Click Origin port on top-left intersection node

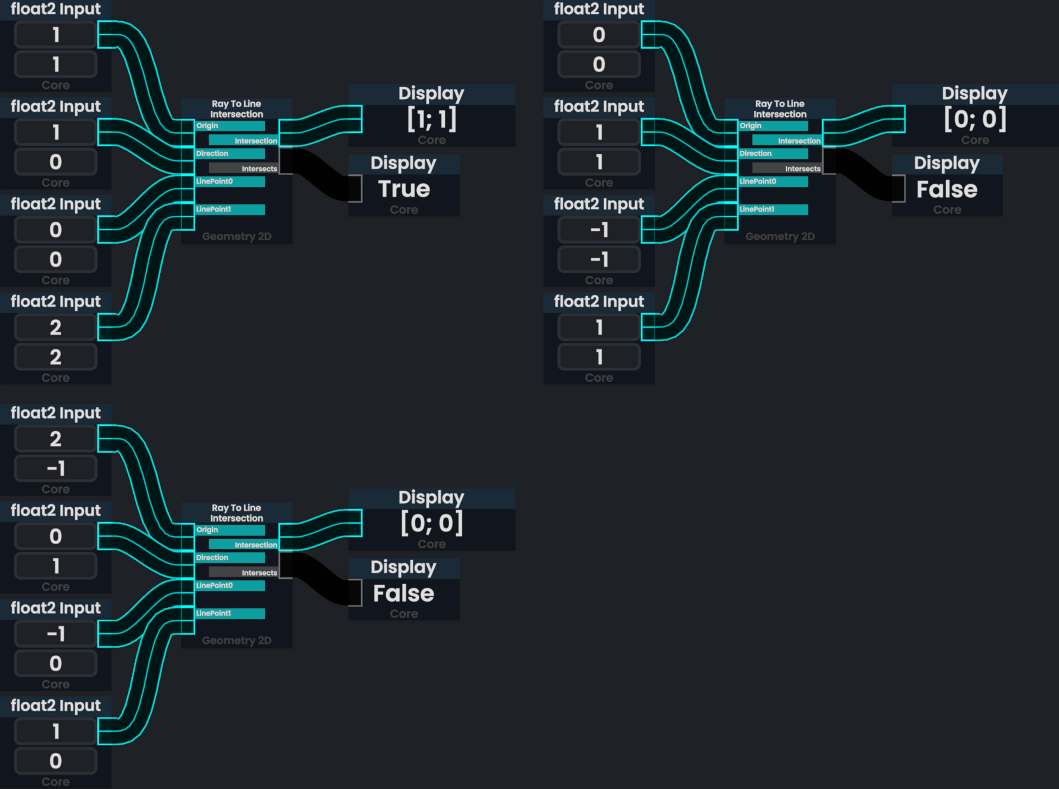[230, 126]
